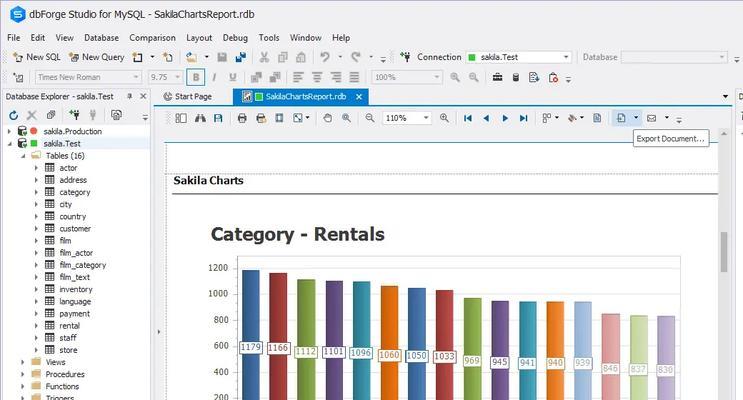Viewport: 743px width, 400px height.
Task: Select the rental table
Action: 69,326
